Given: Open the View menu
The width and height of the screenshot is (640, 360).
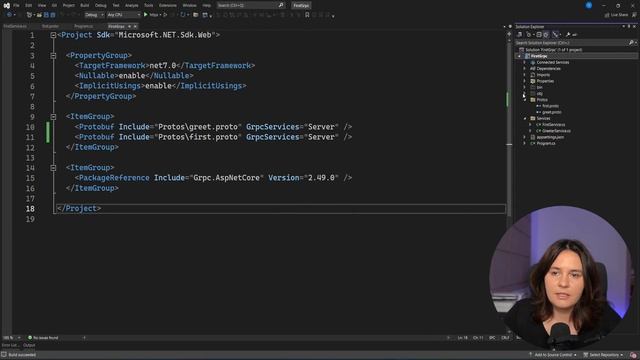Looking at the screenshot, I should click(x=42, y=5).
